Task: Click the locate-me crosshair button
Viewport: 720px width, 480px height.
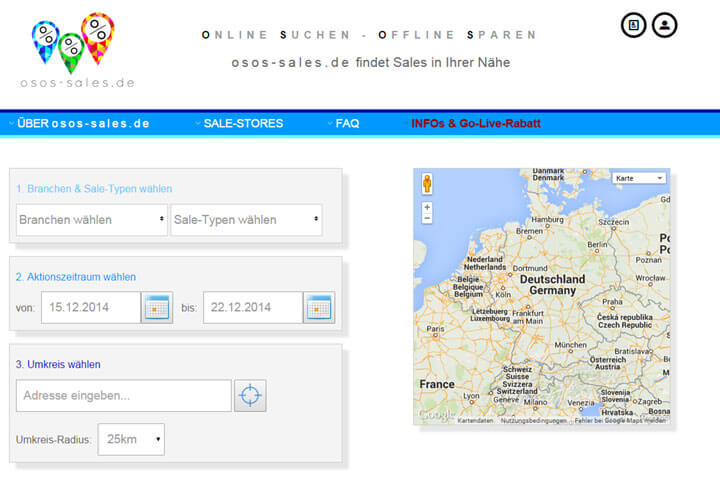Action: (x=250, y=396)
